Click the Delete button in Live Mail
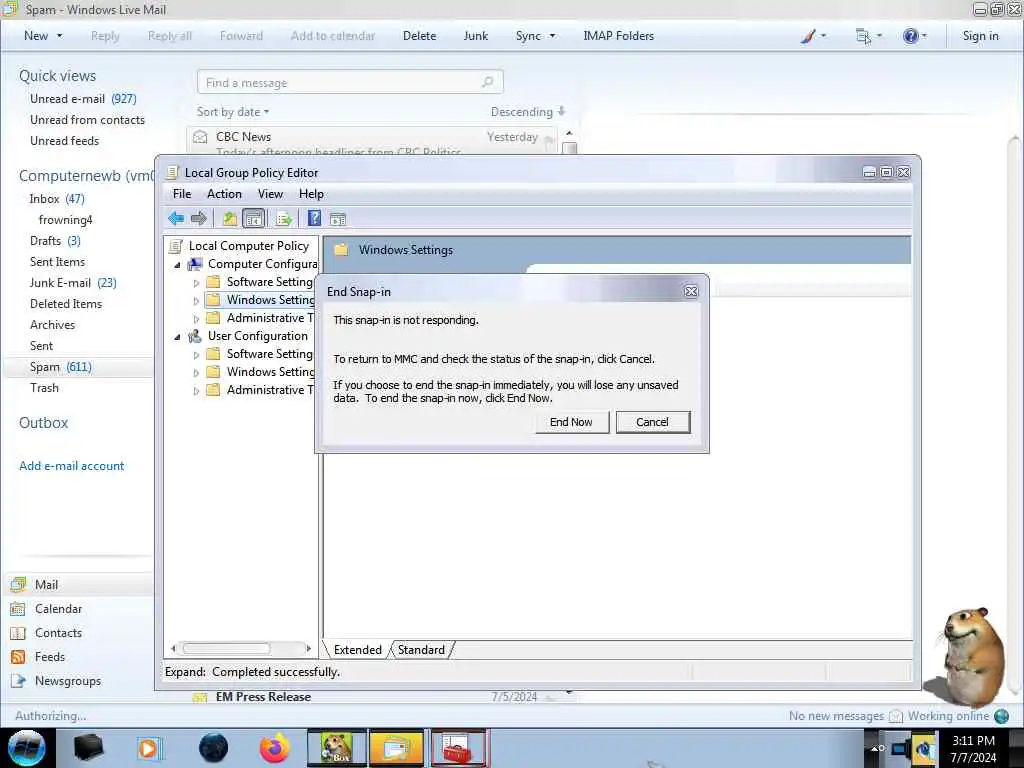The height and width of the screenshot is (768, 1024). click(x=419, y=36)
